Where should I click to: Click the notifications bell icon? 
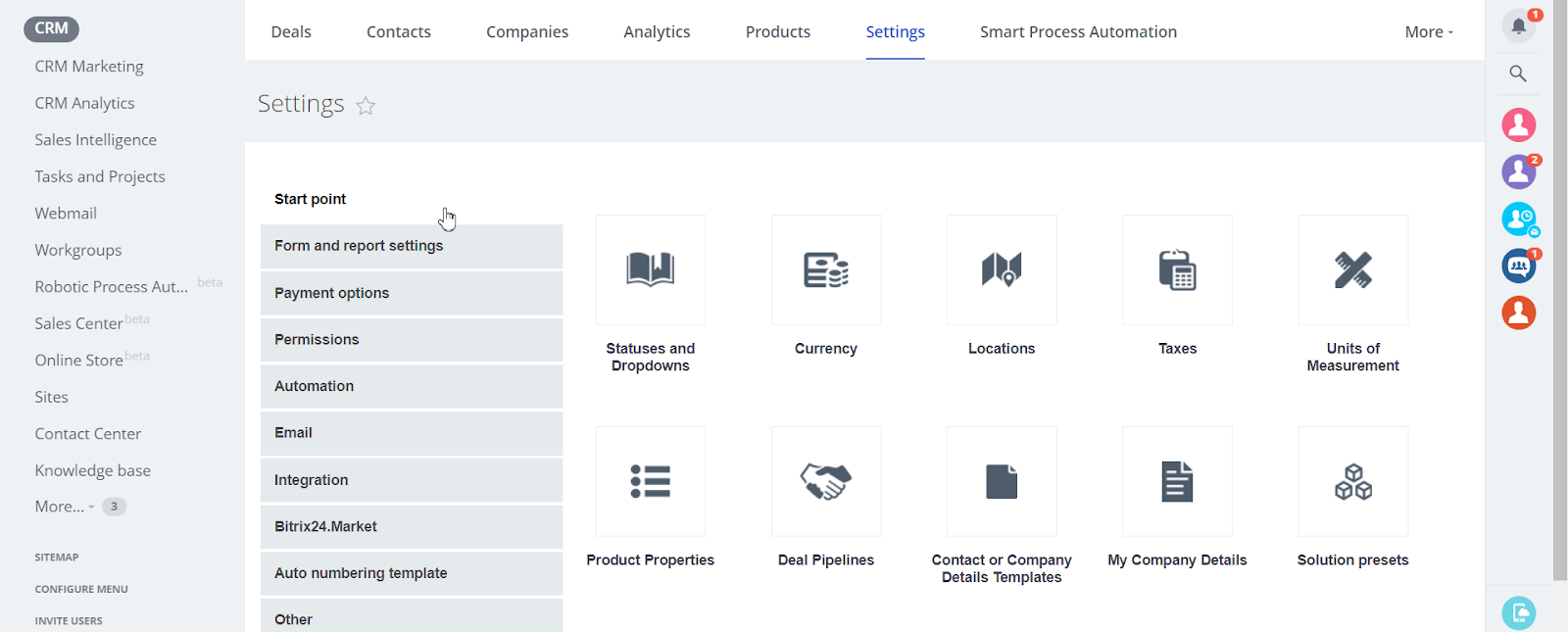click(1519, 26)
